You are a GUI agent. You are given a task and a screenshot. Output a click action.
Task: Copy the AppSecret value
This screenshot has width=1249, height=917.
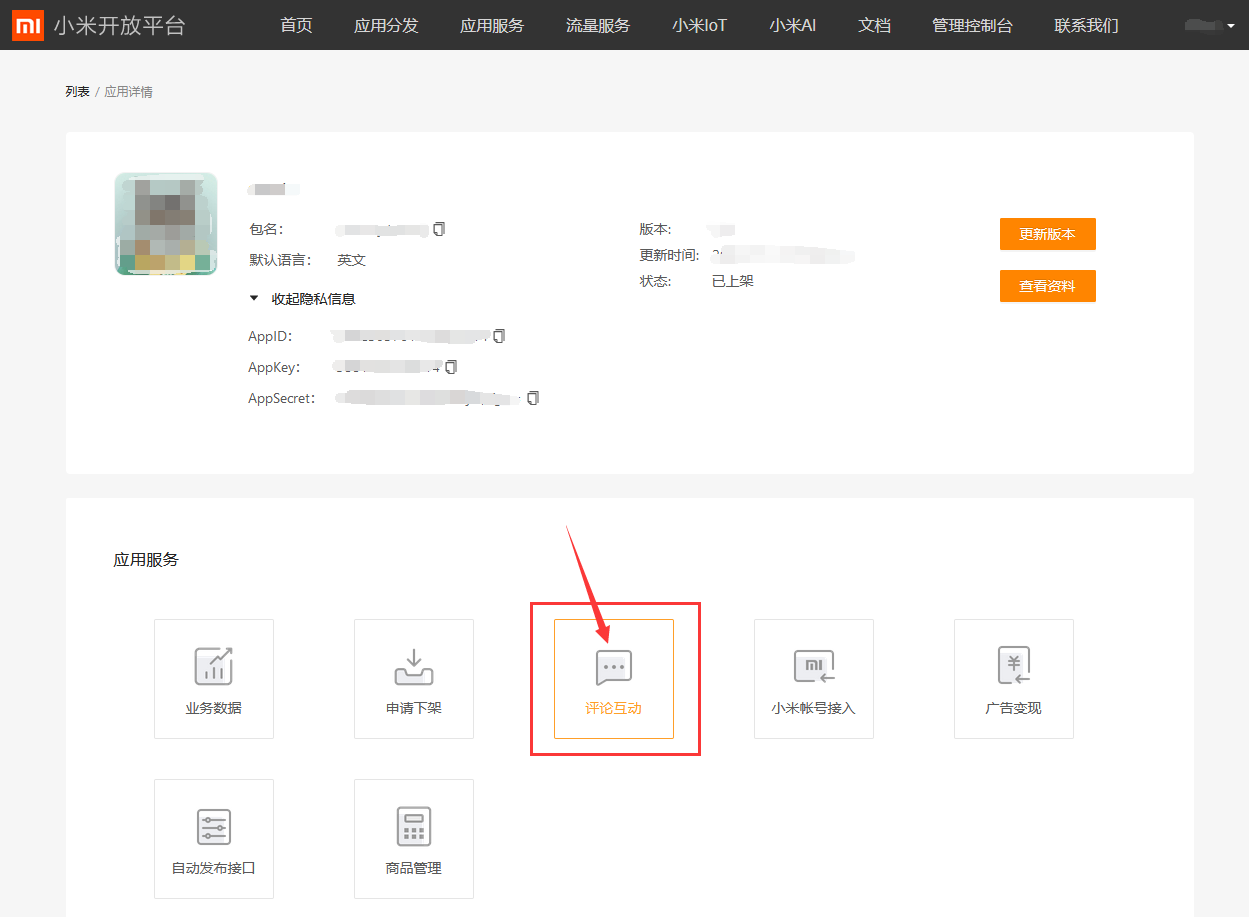pyautogui.click(x=533, y=398)
